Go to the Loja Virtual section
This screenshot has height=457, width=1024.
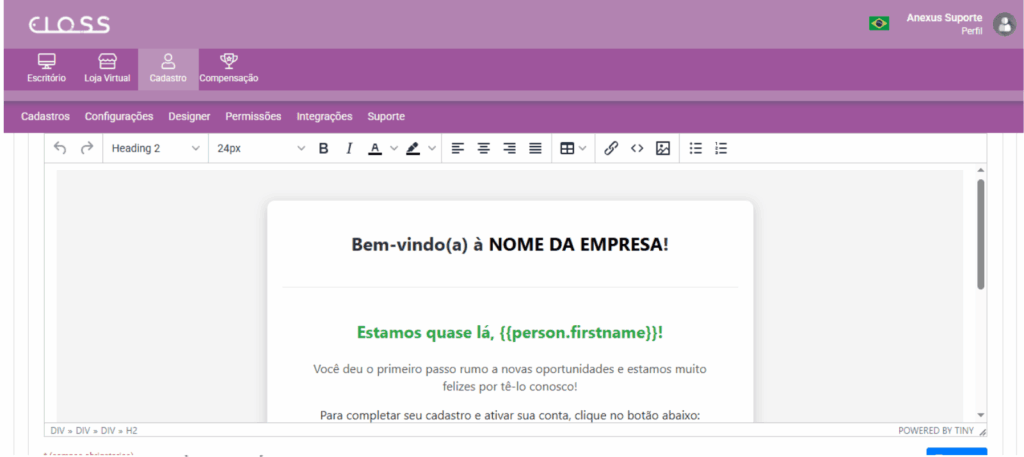click(107, 67)
